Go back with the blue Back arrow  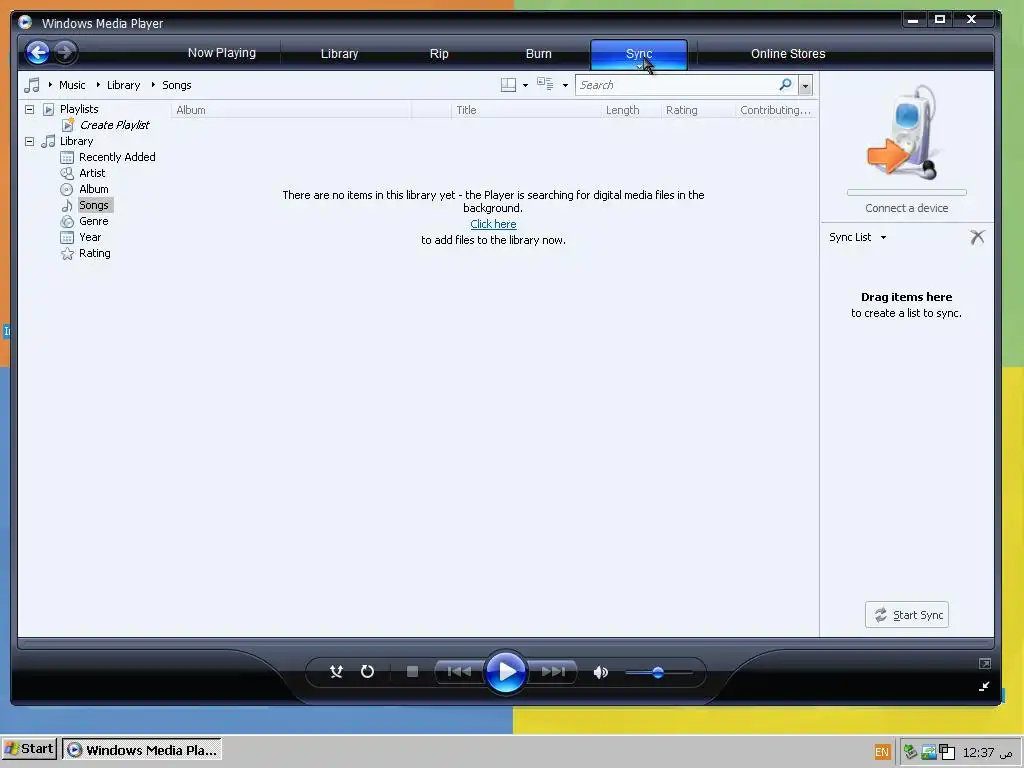tap(38, 52)
